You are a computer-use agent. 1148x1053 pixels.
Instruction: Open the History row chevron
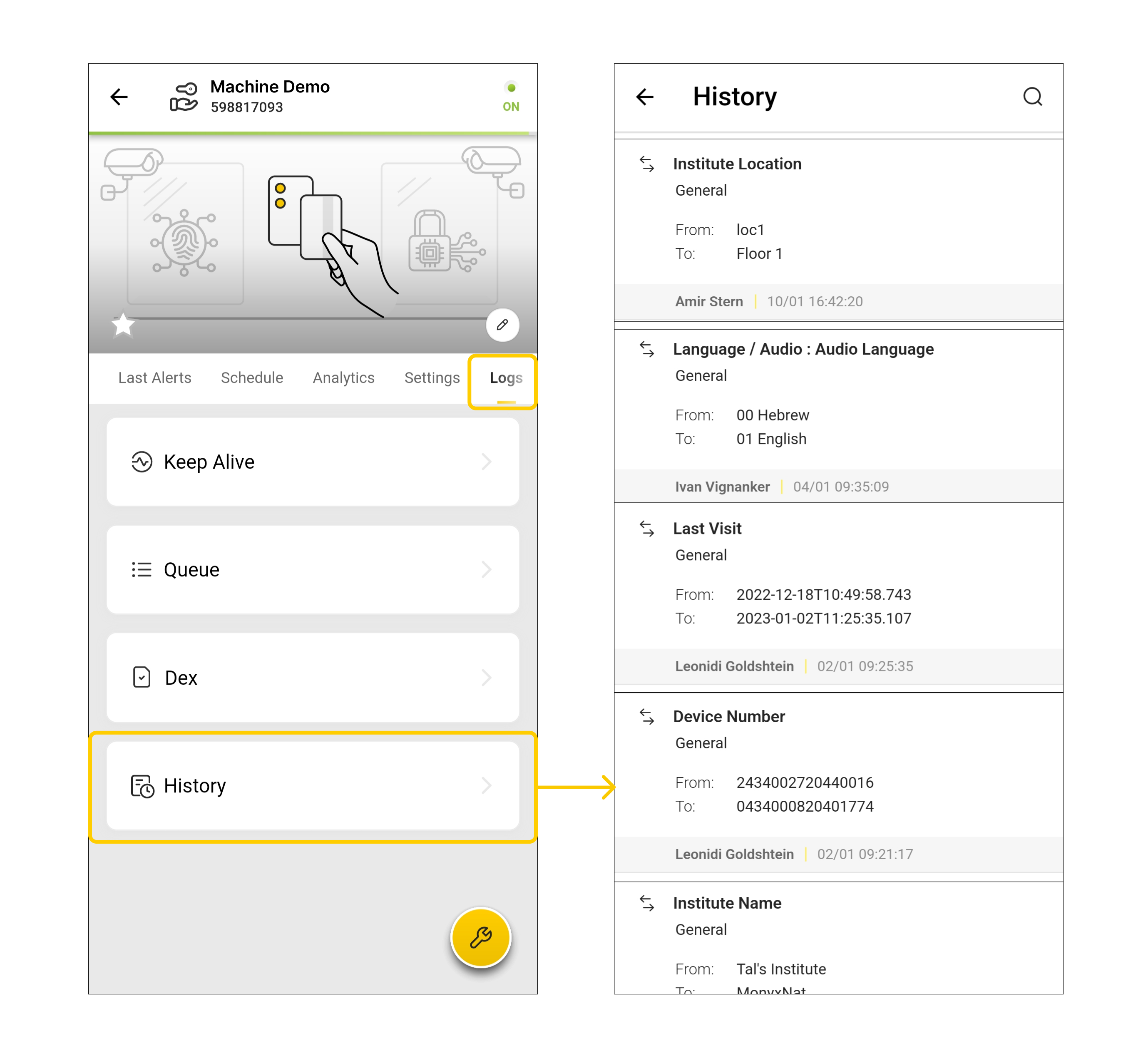point(486,785)
